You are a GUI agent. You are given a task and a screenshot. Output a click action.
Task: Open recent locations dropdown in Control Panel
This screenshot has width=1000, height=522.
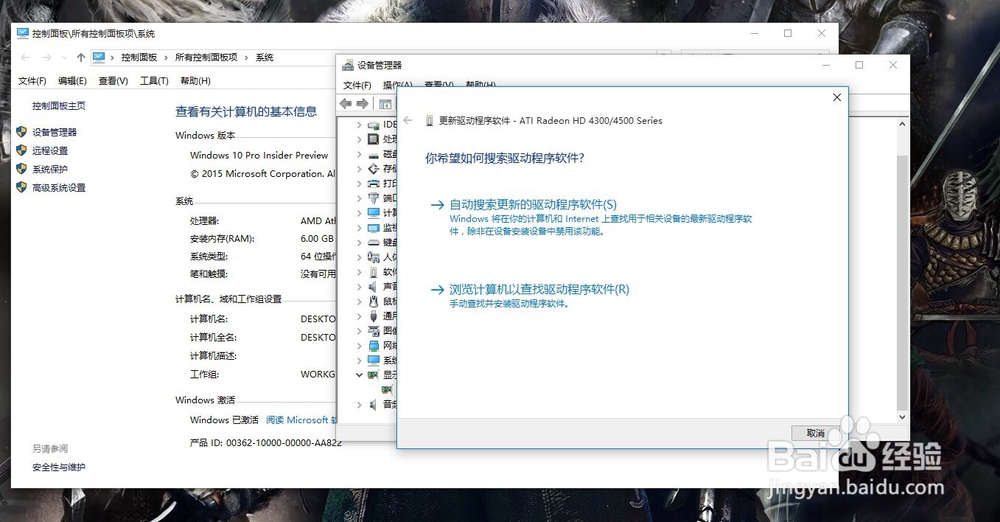64,57
